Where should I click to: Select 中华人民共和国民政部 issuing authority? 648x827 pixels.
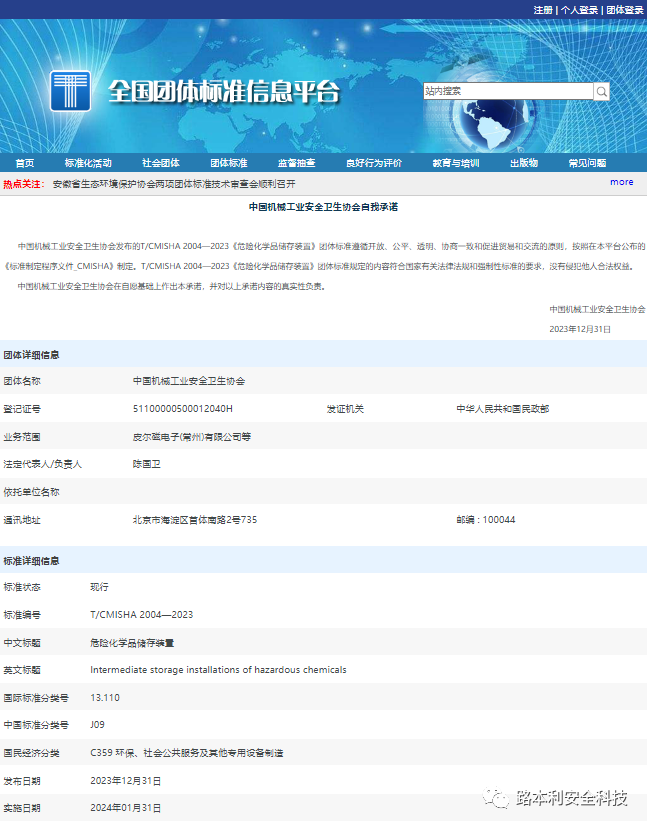point(503,409)
